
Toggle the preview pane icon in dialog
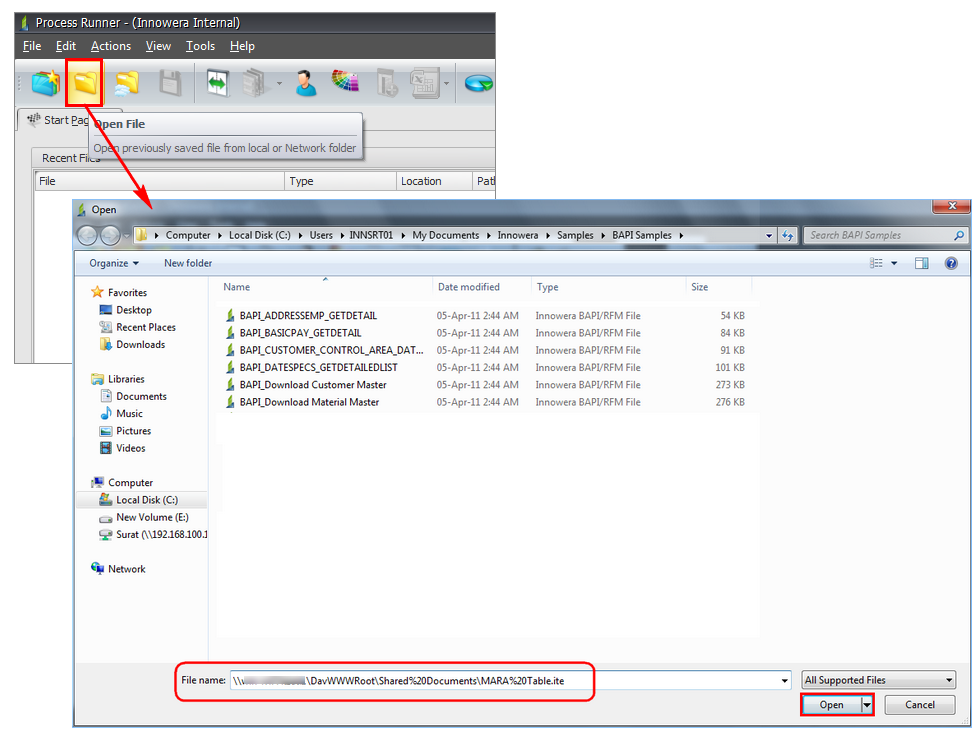click(922, 263)
